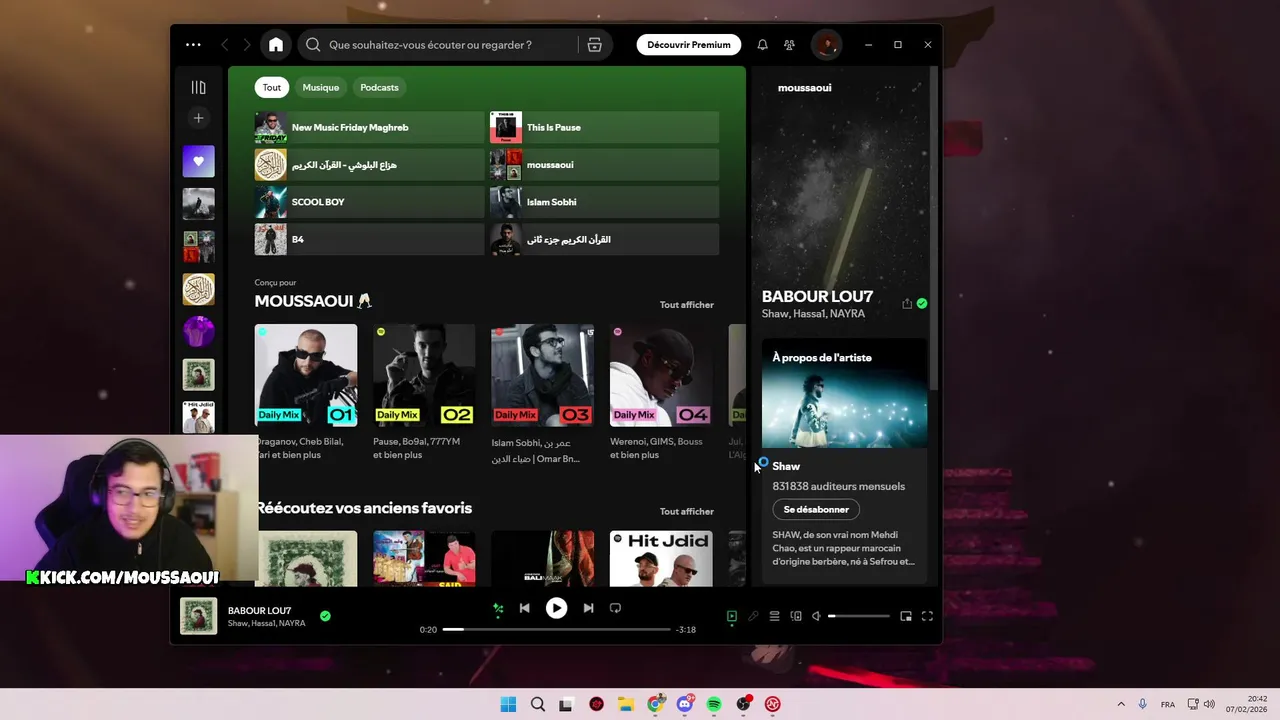Open Connect to a device

796,617
